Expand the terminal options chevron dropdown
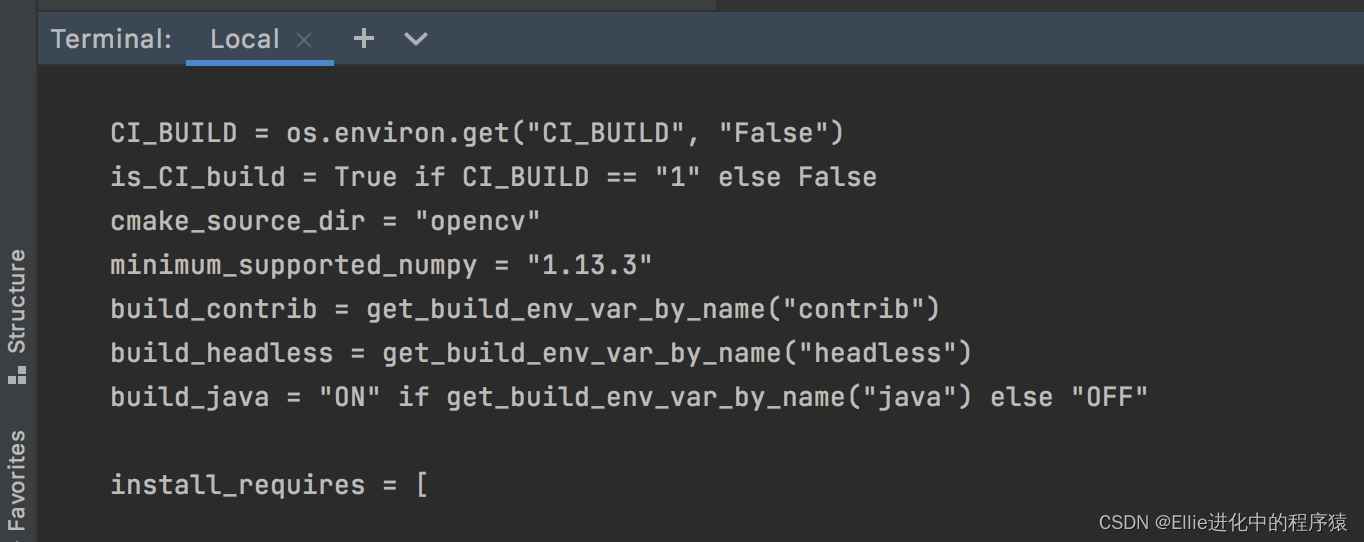 coord(416,40)
